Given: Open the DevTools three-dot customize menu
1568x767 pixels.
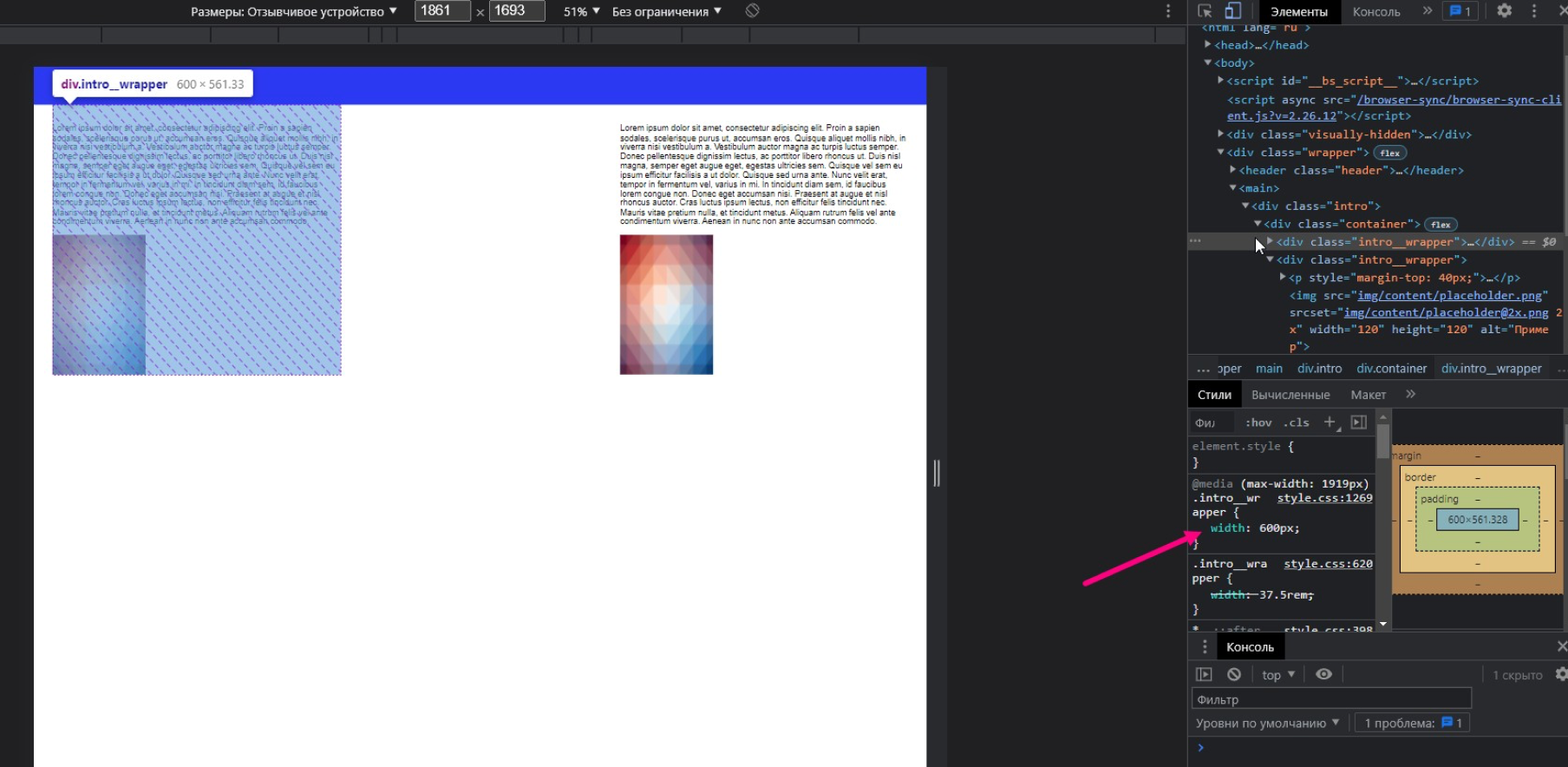Looking at the screenshot, I should [x=1534, y=11].
